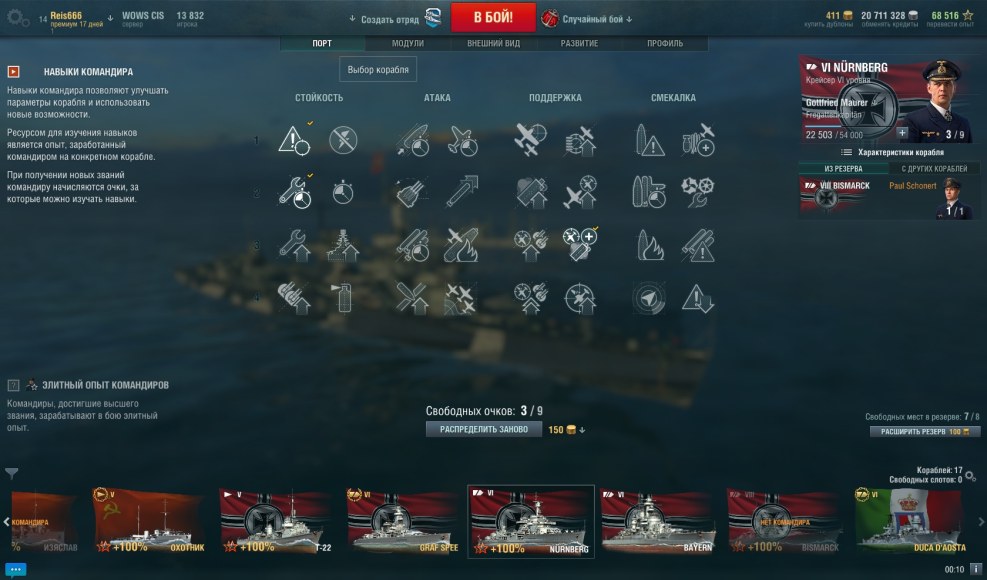Toggle the checked wrench-and-clock skill in row two

[x=293, y=192]
